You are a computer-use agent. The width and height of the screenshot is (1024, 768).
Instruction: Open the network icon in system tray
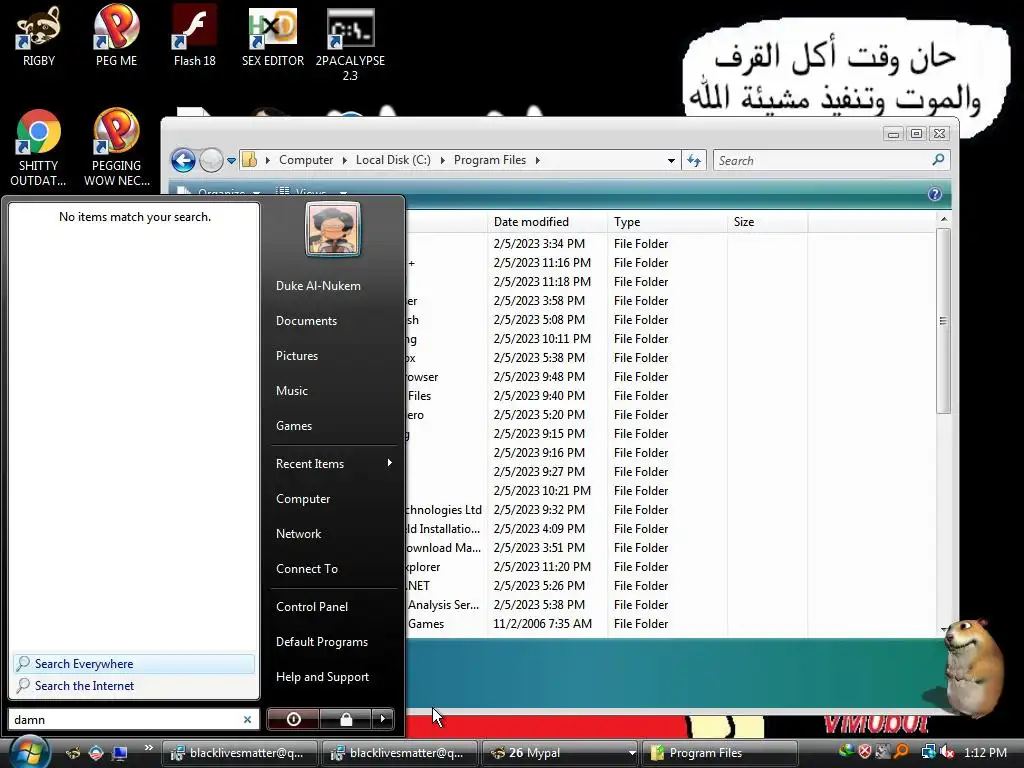[x=929, y=753]
